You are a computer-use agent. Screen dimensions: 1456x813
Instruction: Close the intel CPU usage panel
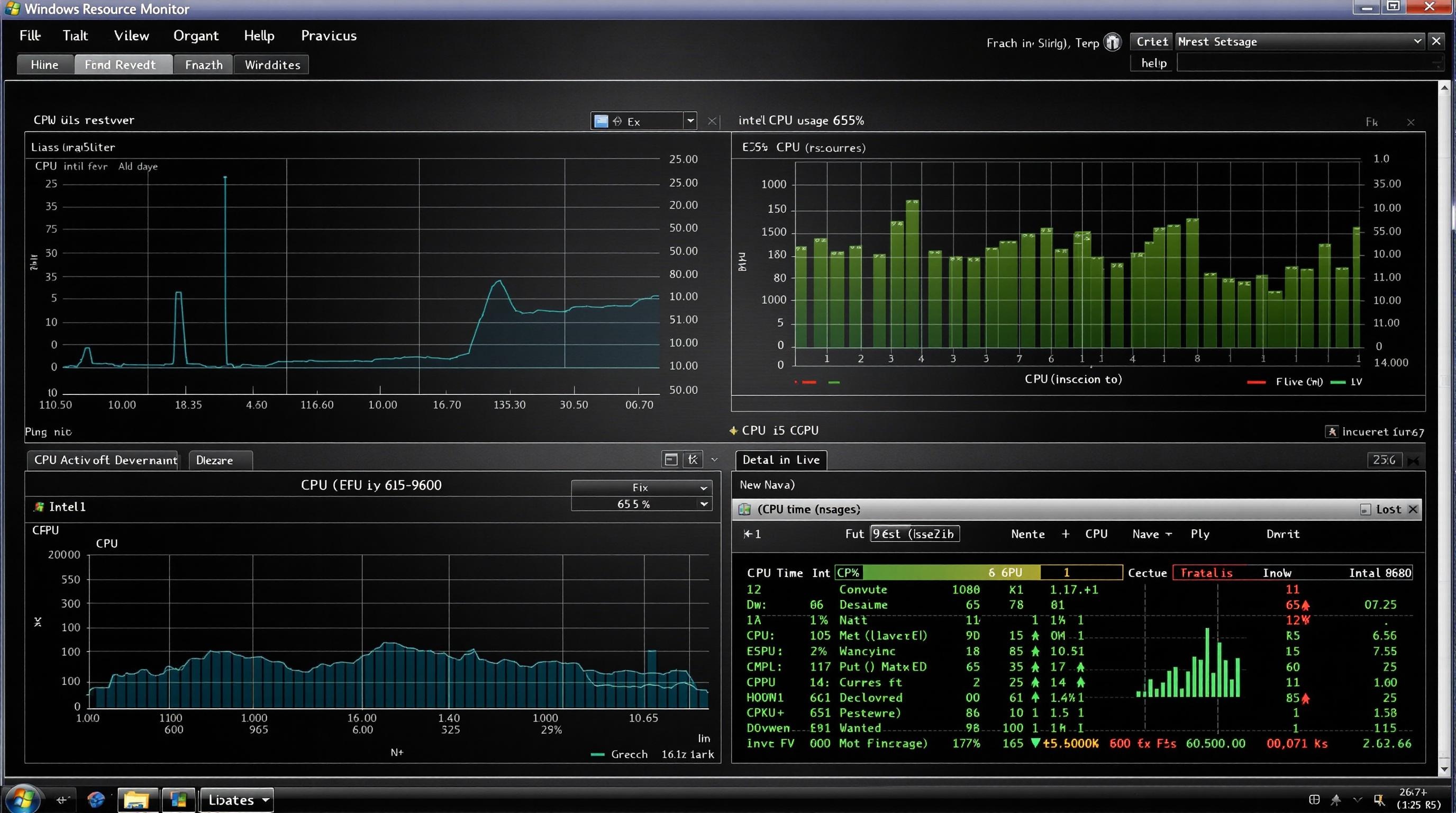(x=1411, y=122)
